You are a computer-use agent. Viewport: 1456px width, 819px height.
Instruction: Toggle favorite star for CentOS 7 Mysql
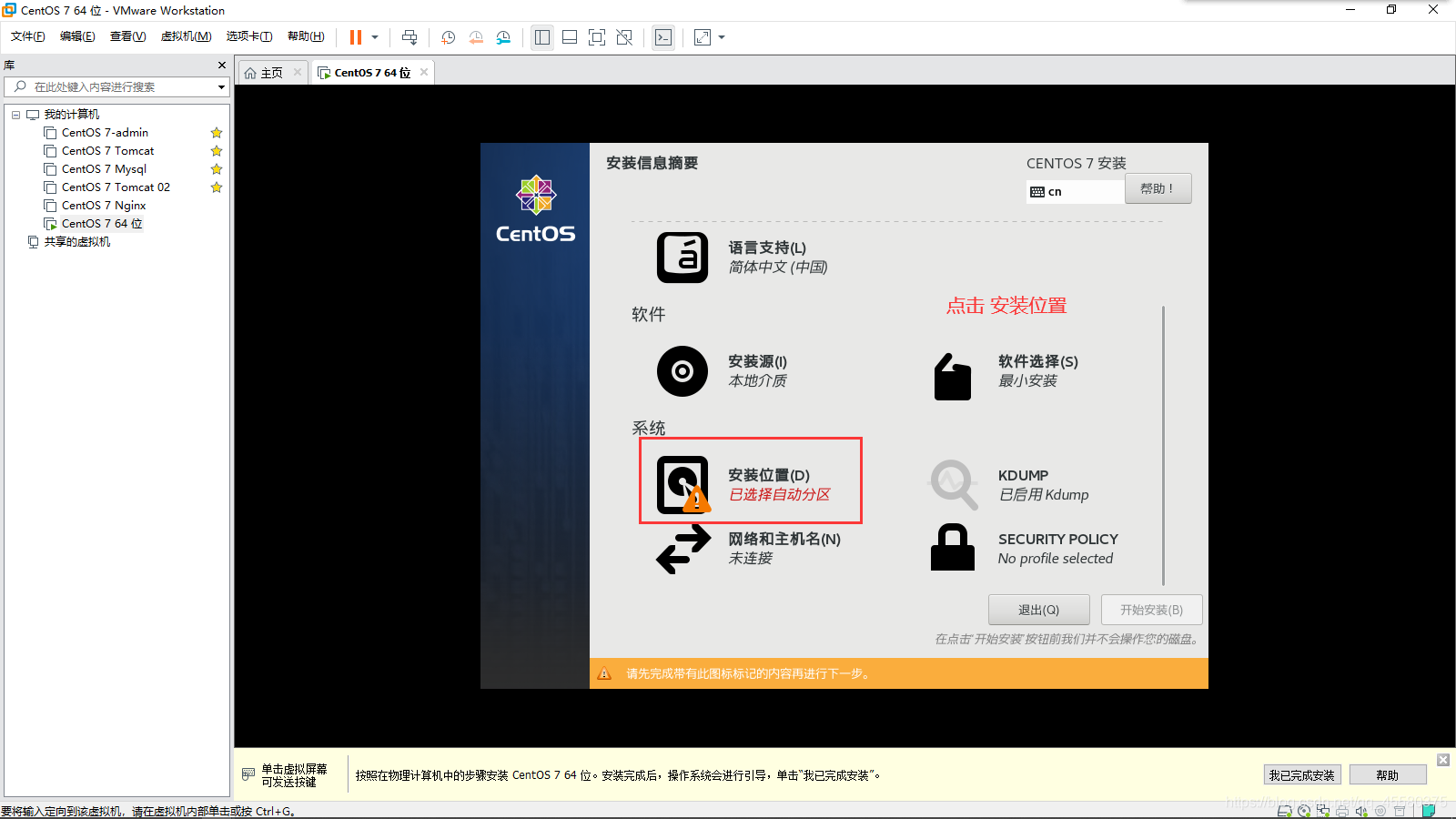click(217, 169)
